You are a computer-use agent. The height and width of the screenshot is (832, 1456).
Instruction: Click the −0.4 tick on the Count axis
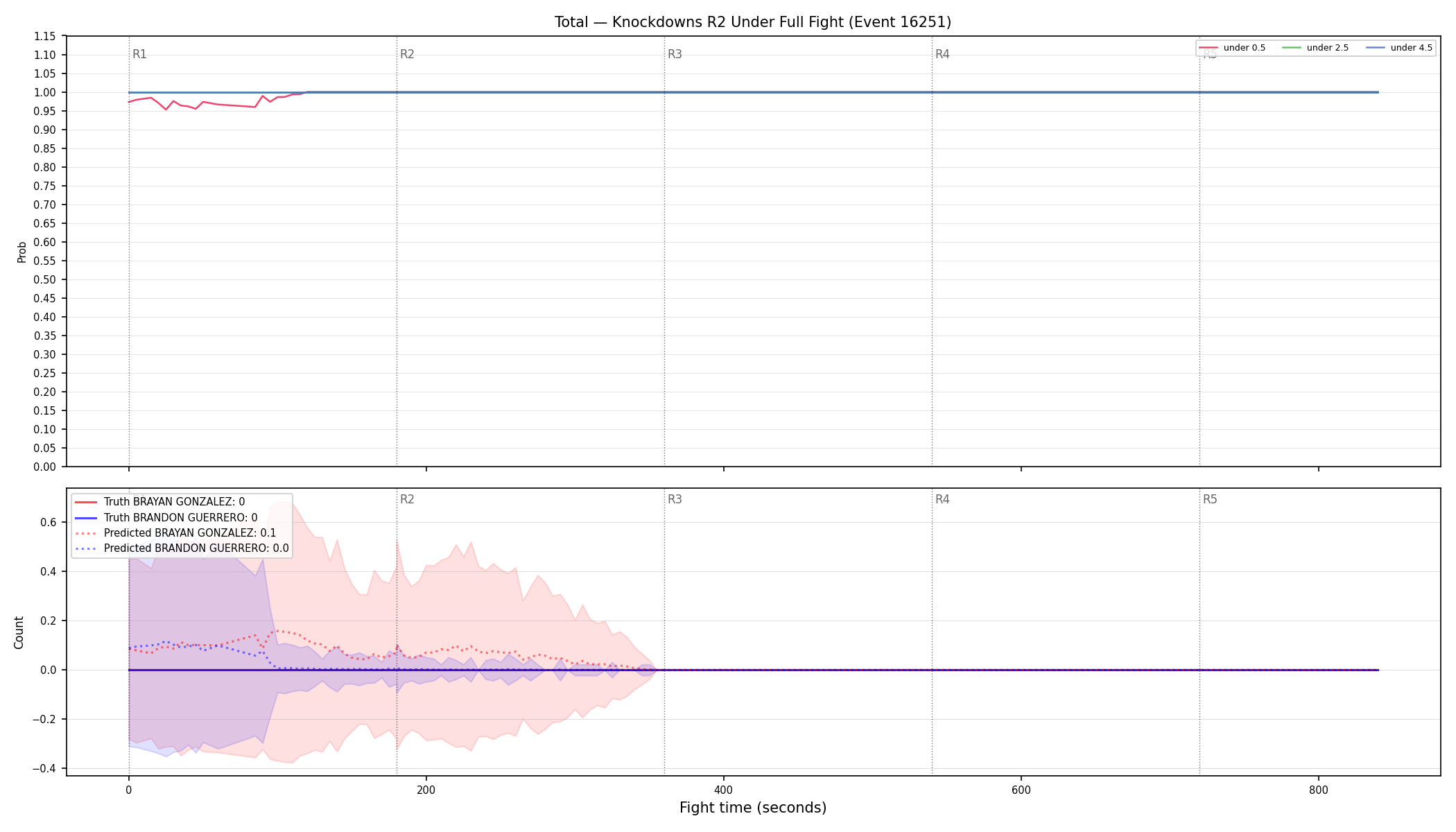(45, 768)
